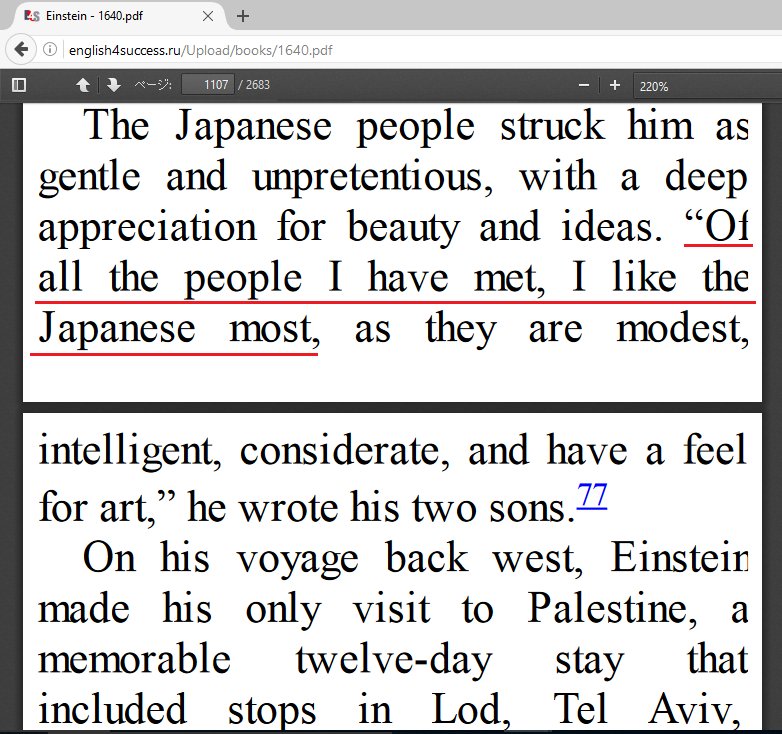Select the Einstein - 1640.pdf tab
The image size is (782, 734).
pyautogui.click(x=120, y=16)
